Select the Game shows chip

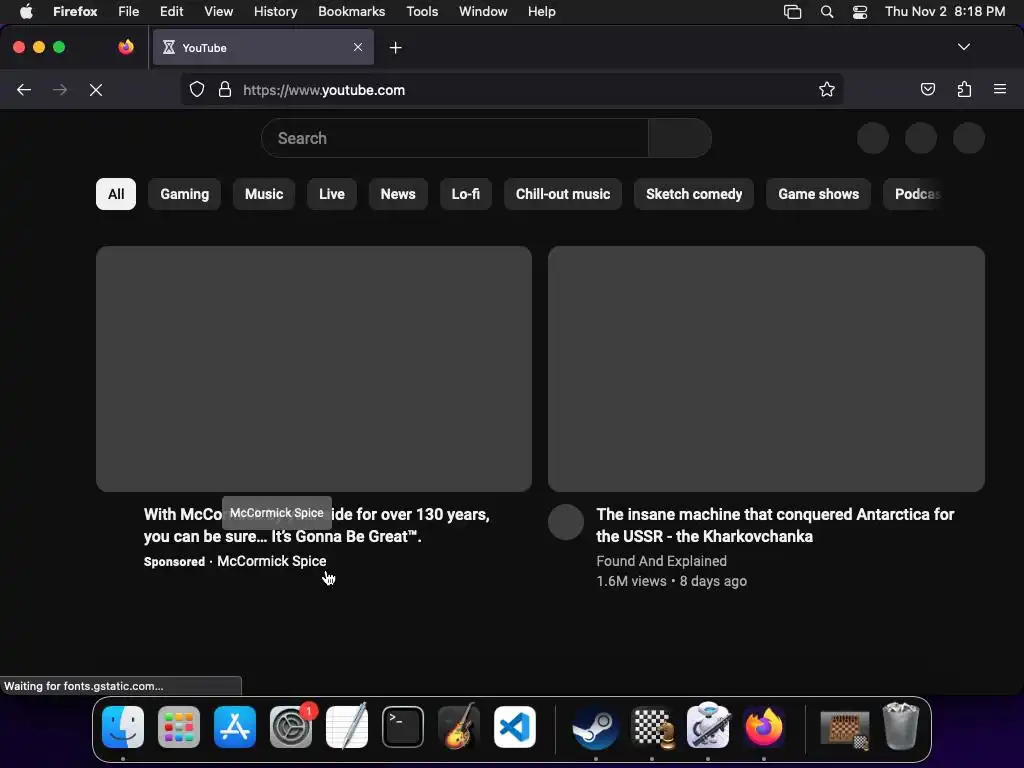pyautogui.click(x=818, y=194)
